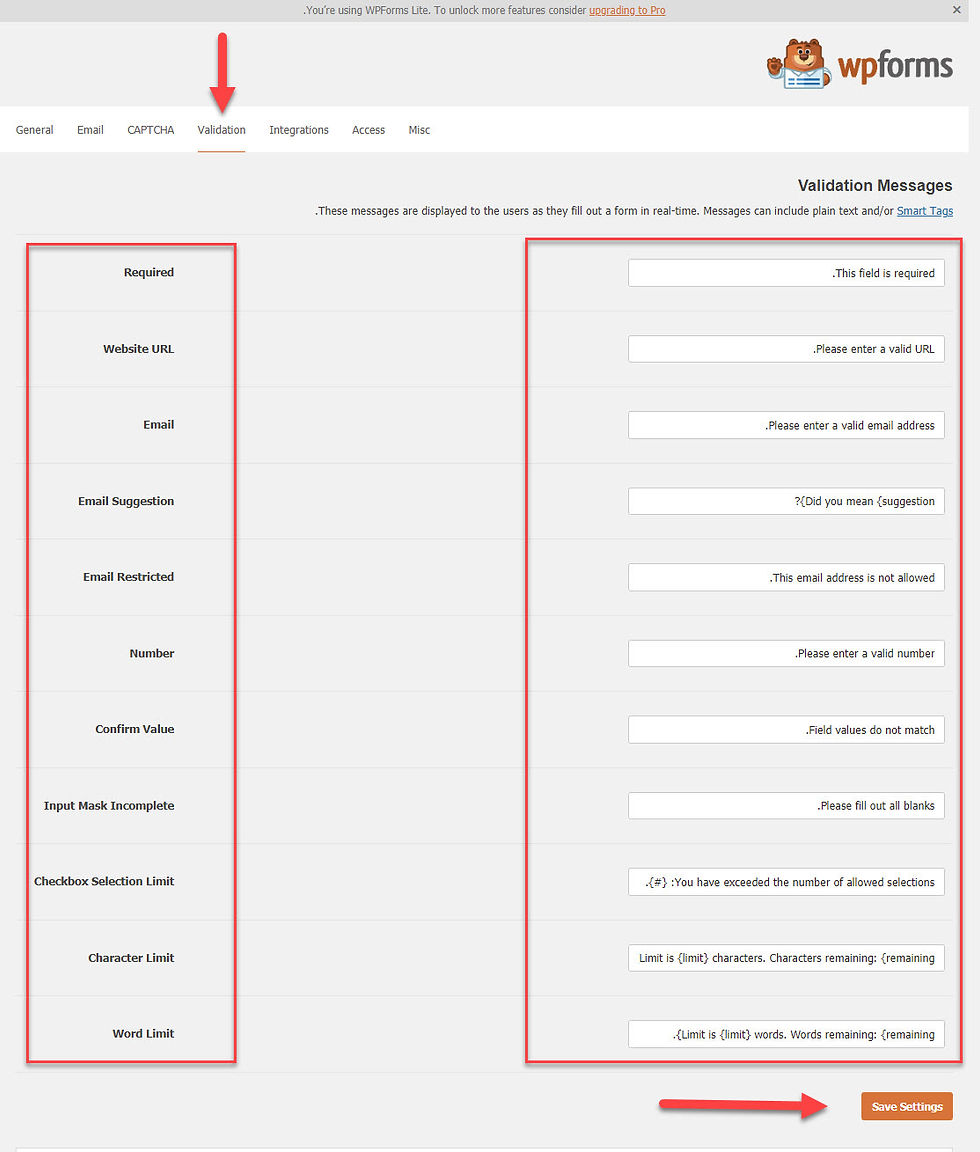Focus the Checkbox Selection Limit field
This screenshot has width=980, height=1152.
(x=786, y=882)
